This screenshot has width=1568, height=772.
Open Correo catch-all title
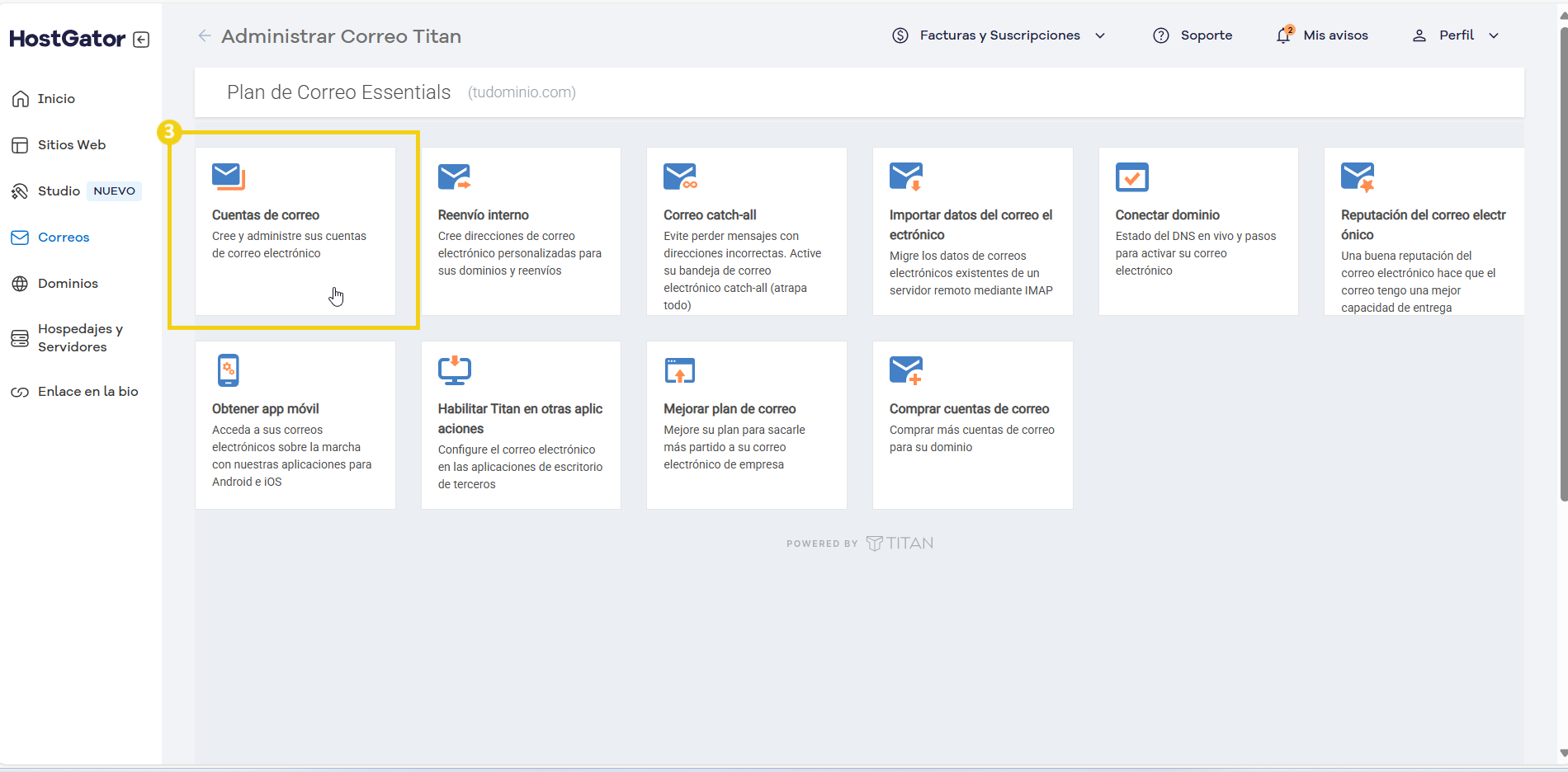(x=710, y=215)
